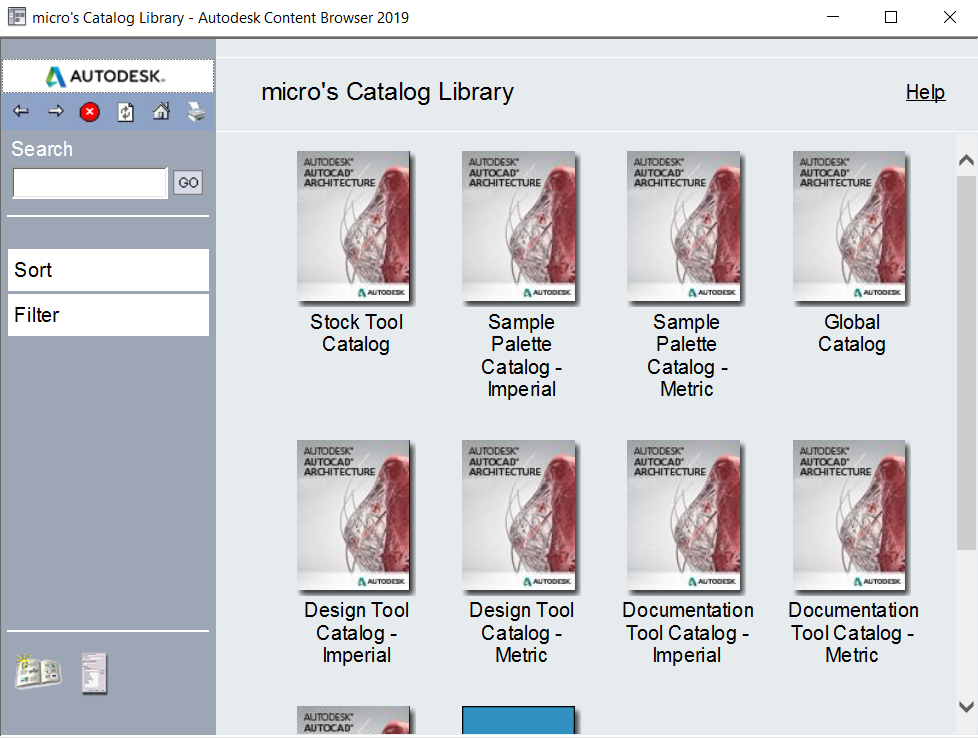Open Sample Palette Catalog - Metric cover
Screen dimensions: 978x739
coord(684,227)
